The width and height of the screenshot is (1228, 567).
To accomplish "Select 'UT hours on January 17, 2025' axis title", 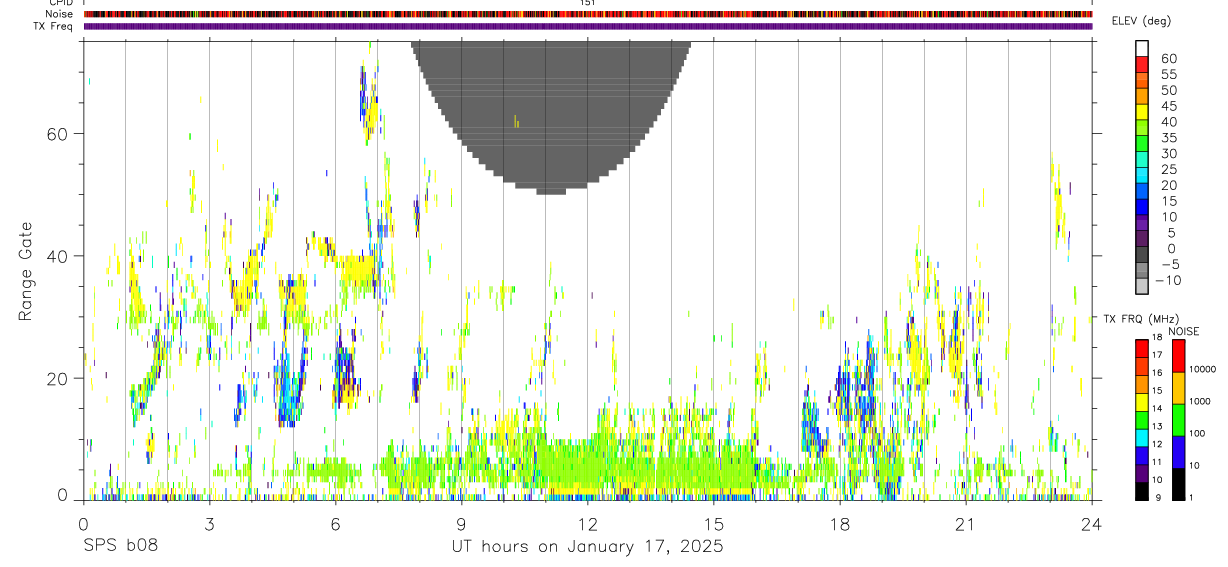I will 588,548.
